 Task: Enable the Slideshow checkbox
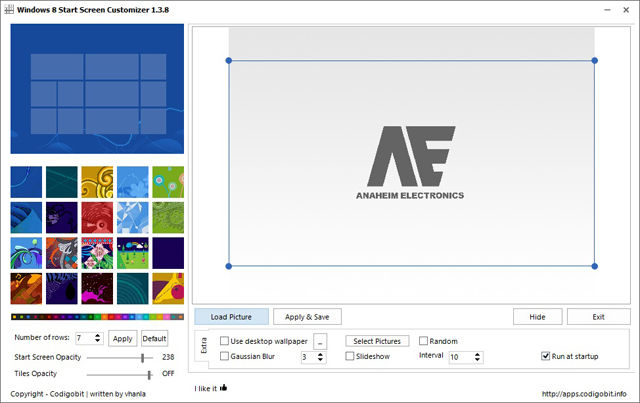pyautogui.click(x=350, y=356)
